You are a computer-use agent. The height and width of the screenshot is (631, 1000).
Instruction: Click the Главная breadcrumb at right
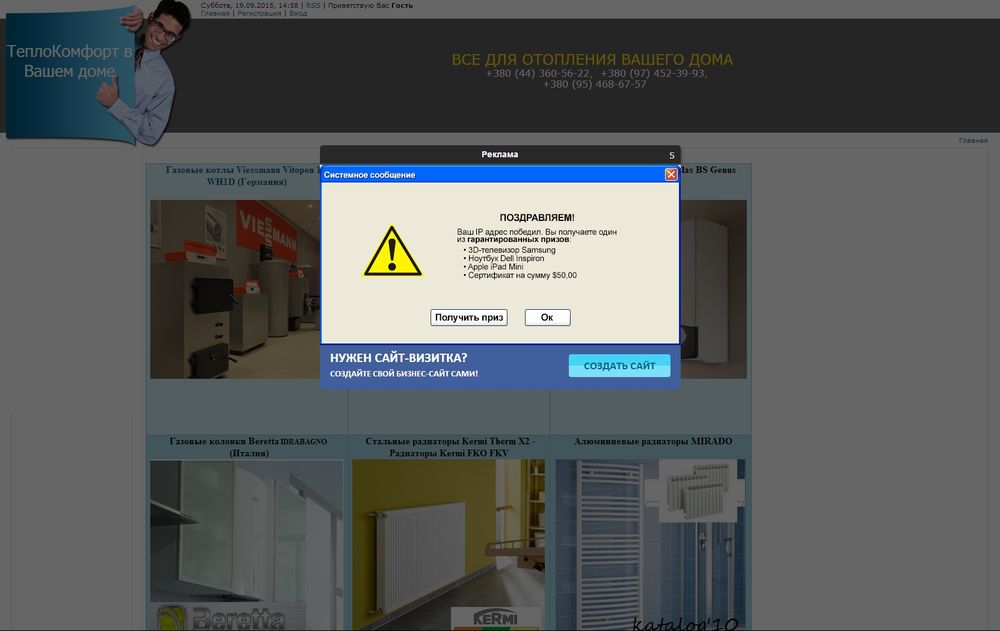[x=973, y=140]
